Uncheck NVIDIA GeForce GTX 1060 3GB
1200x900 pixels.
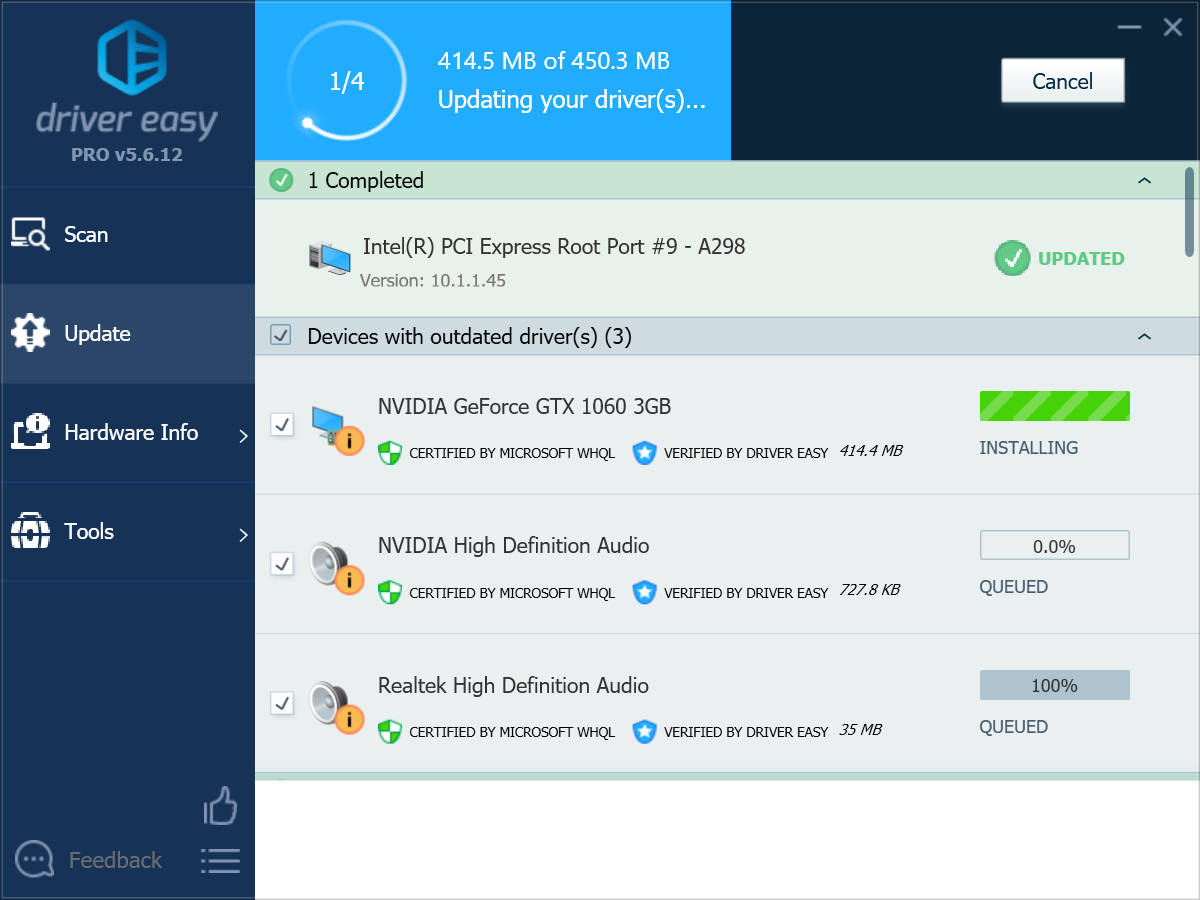point(282,425)
